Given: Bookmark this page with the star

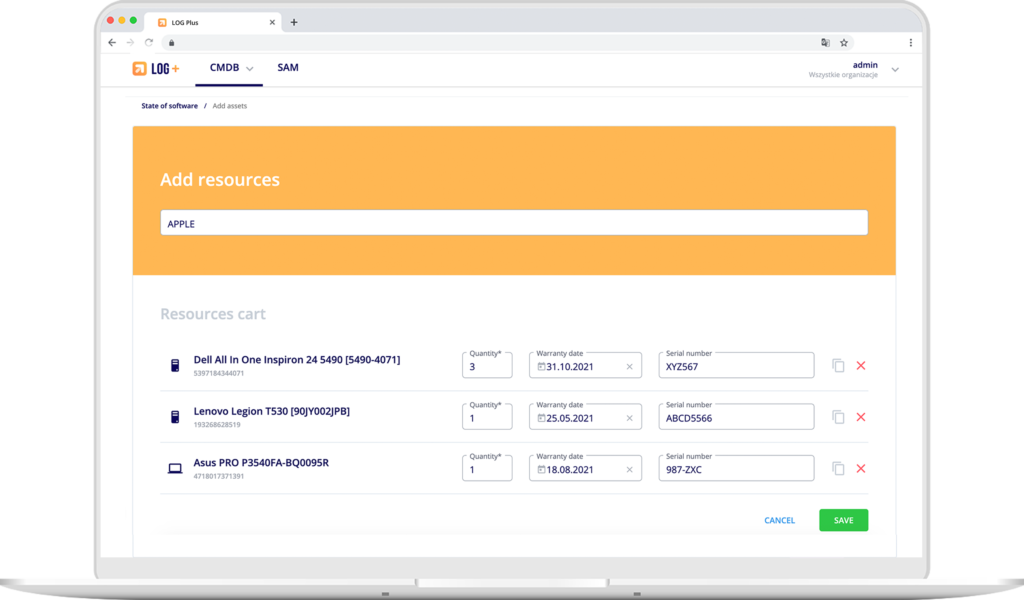Looking at the screenshot, I should click(x=844, y=42).
